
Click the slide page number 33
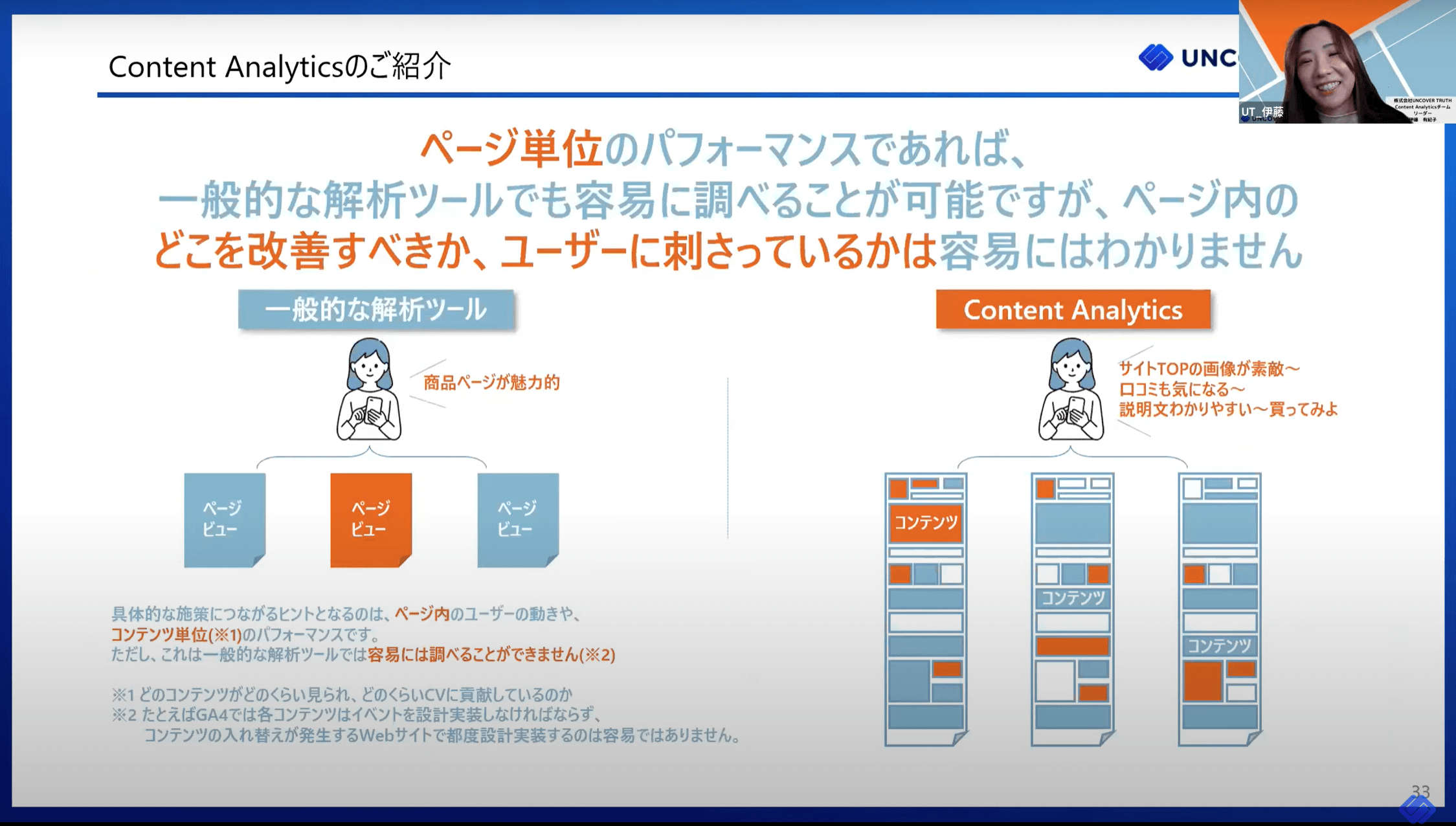(1420, 791)
